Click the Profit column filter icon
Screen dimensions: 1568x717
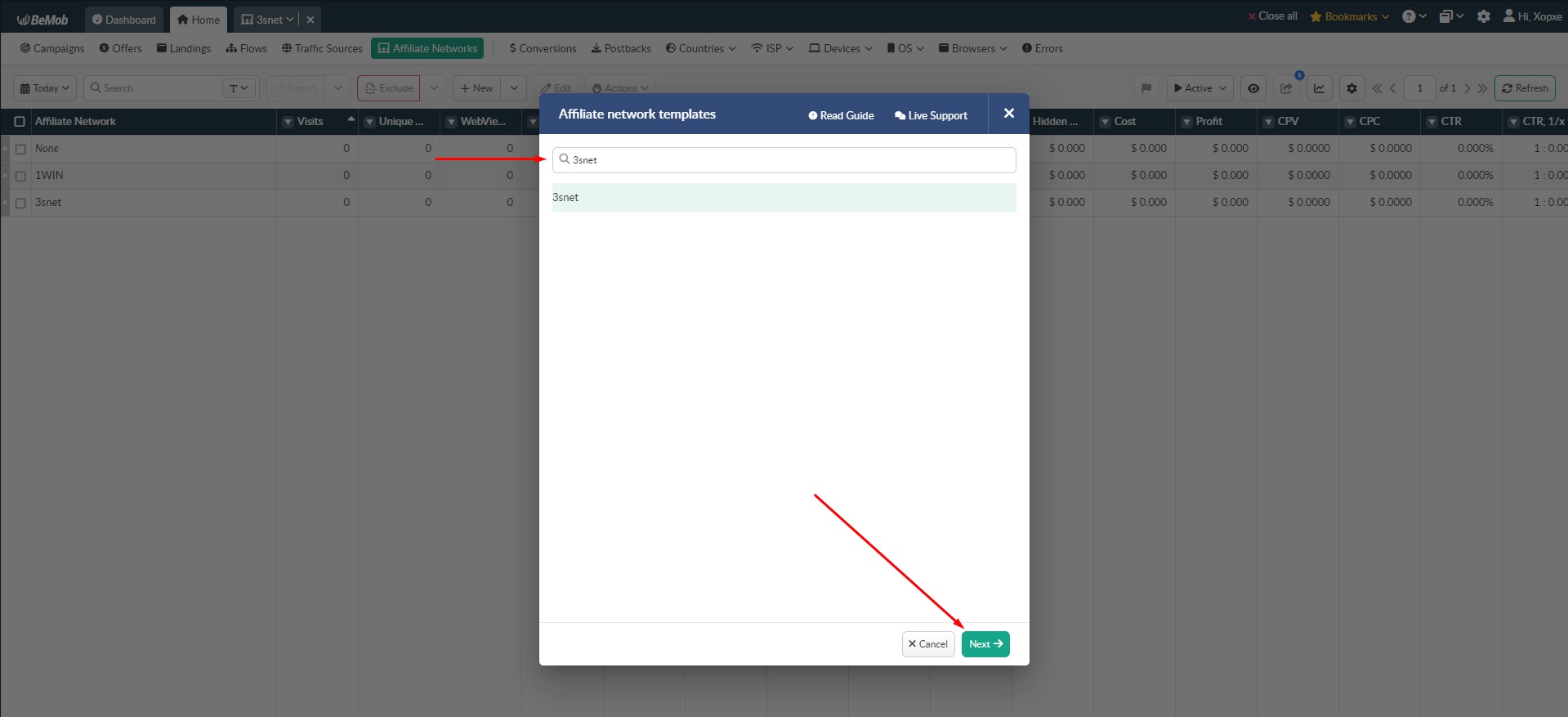[1186, 122]
